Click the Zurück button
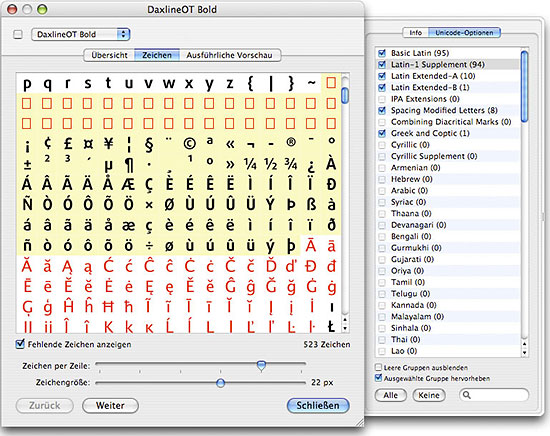The height and width of the screenshot is (436, 550). pyautogui.click(x=45, y=405)
